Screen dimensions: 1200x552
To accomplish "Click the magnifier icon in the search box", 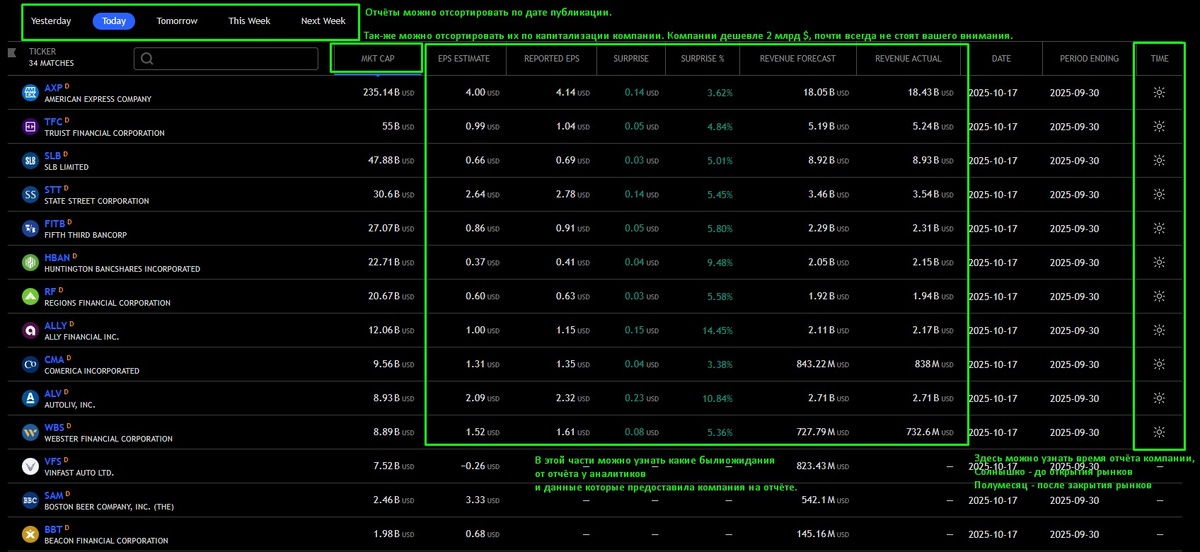I will 148,58.
